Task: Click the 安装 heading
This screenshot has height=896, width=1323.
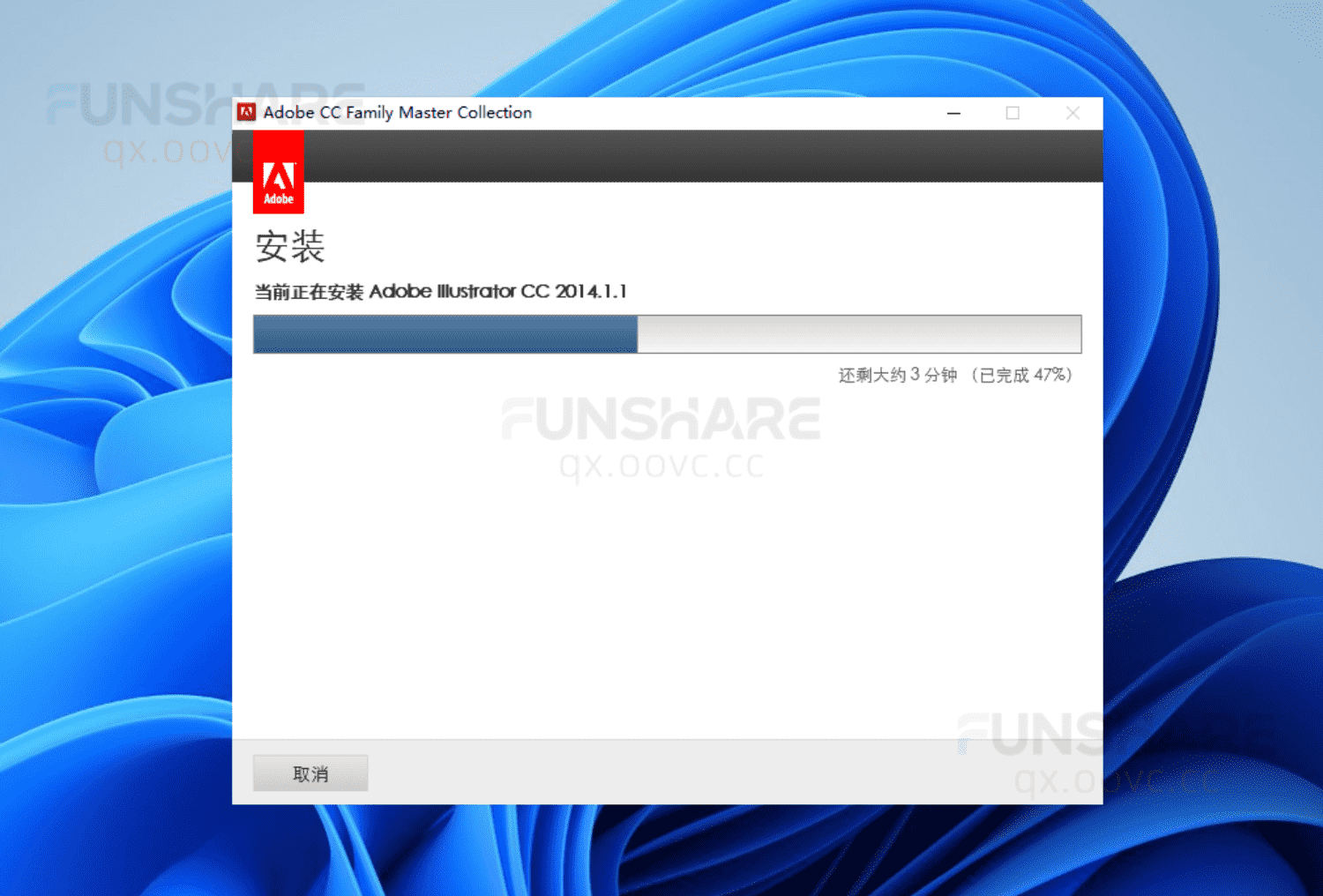Action: pos(290,246)
